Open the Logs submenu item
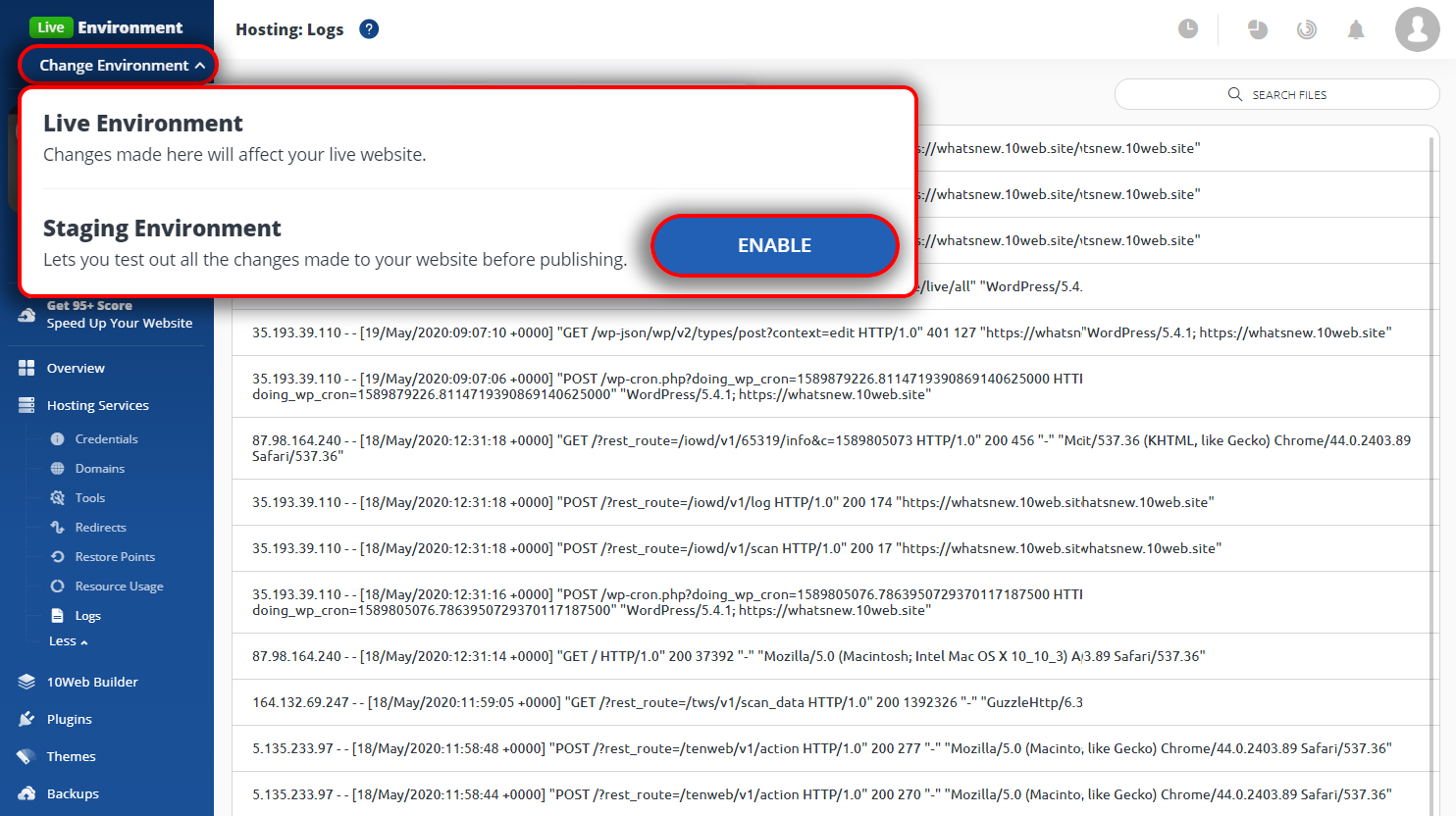Screen dimensions: 1456x816 (x=88, y=616)
